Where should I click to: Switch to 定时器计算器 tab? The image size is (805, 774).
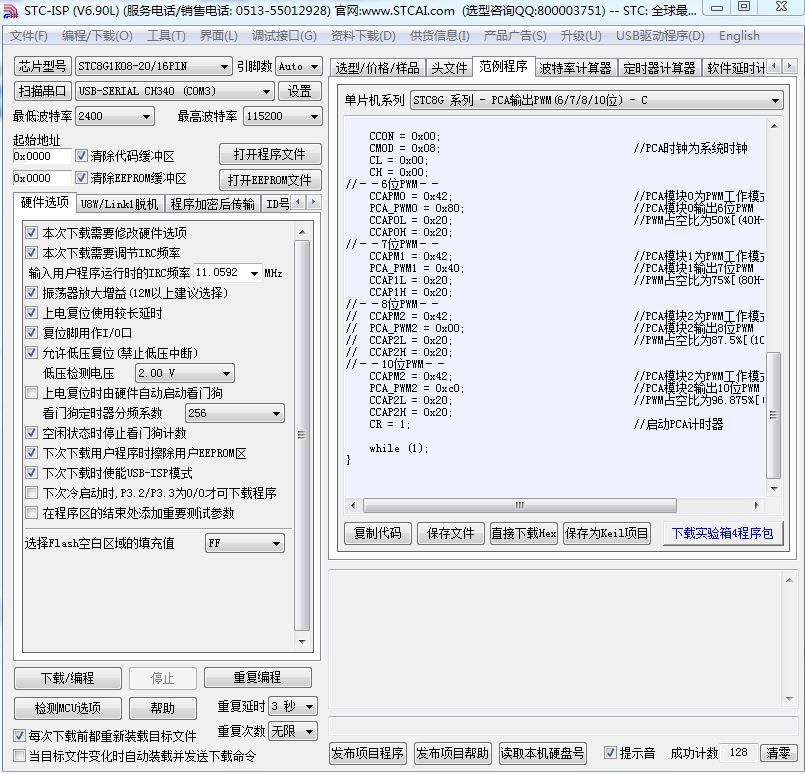tap(659, 68)
